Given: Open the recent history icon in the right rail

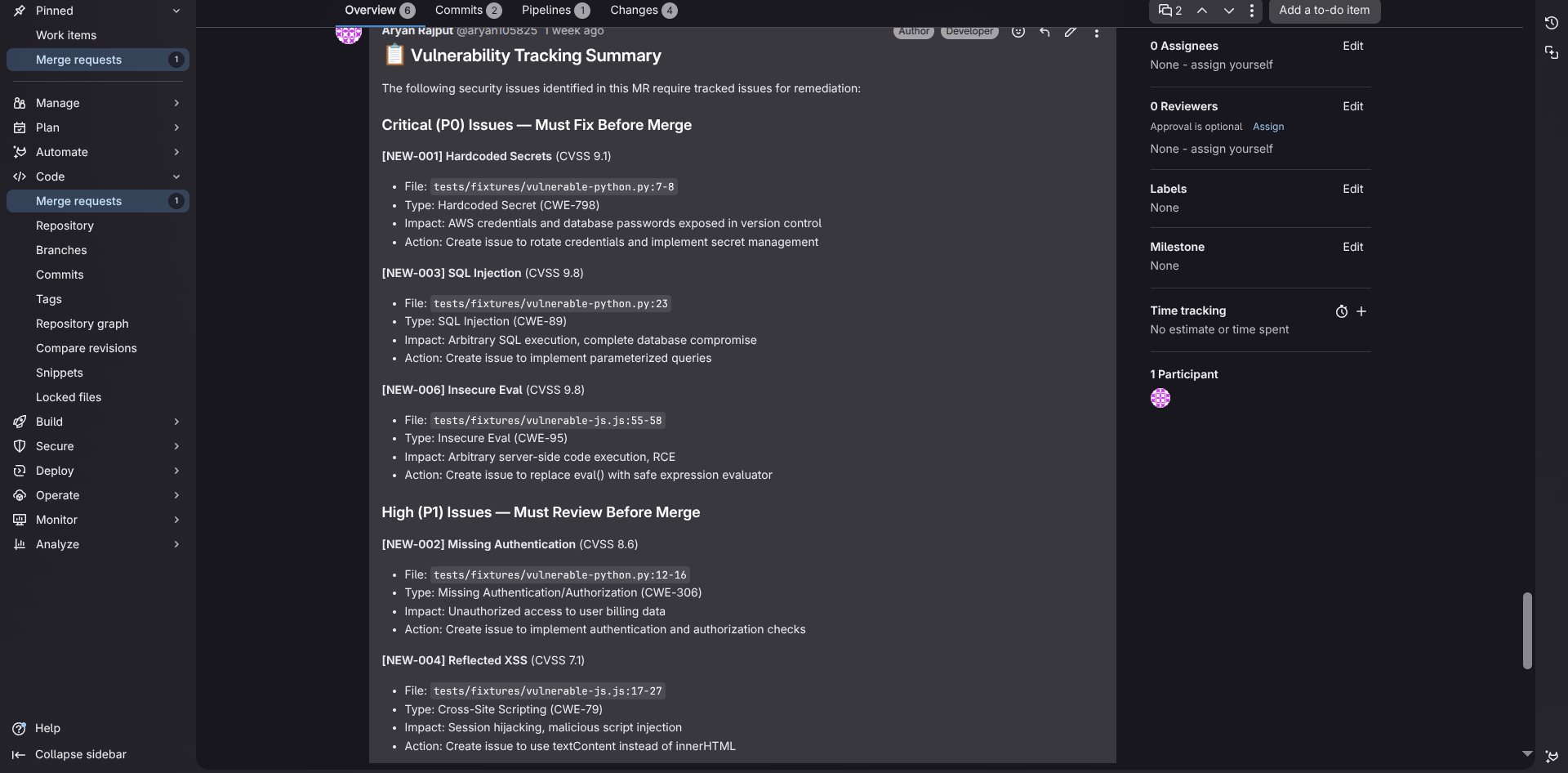Looking at the screenshot, I should (1551, 23).
